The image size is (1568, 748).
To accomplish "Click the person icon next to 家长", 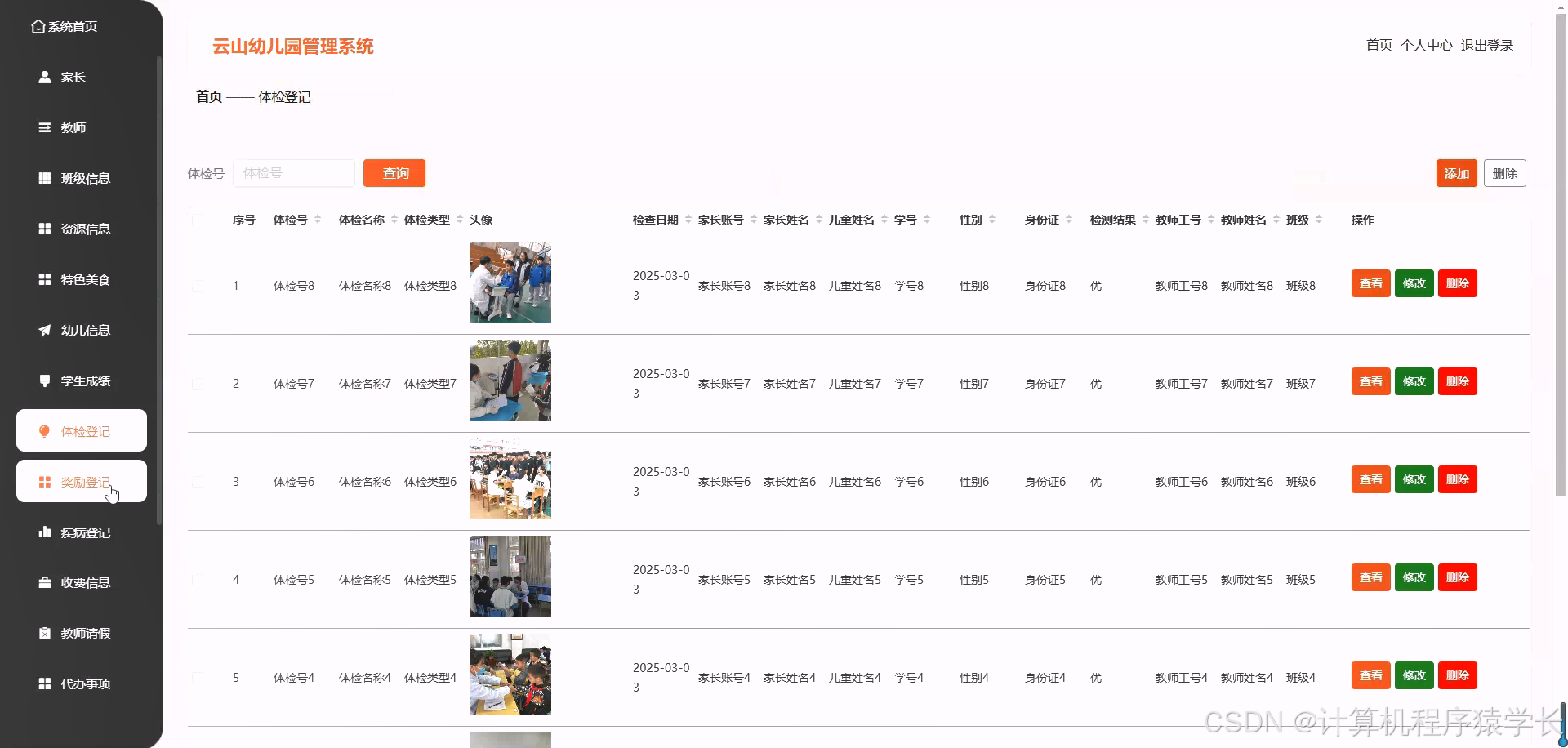I will tap(45, 78).
